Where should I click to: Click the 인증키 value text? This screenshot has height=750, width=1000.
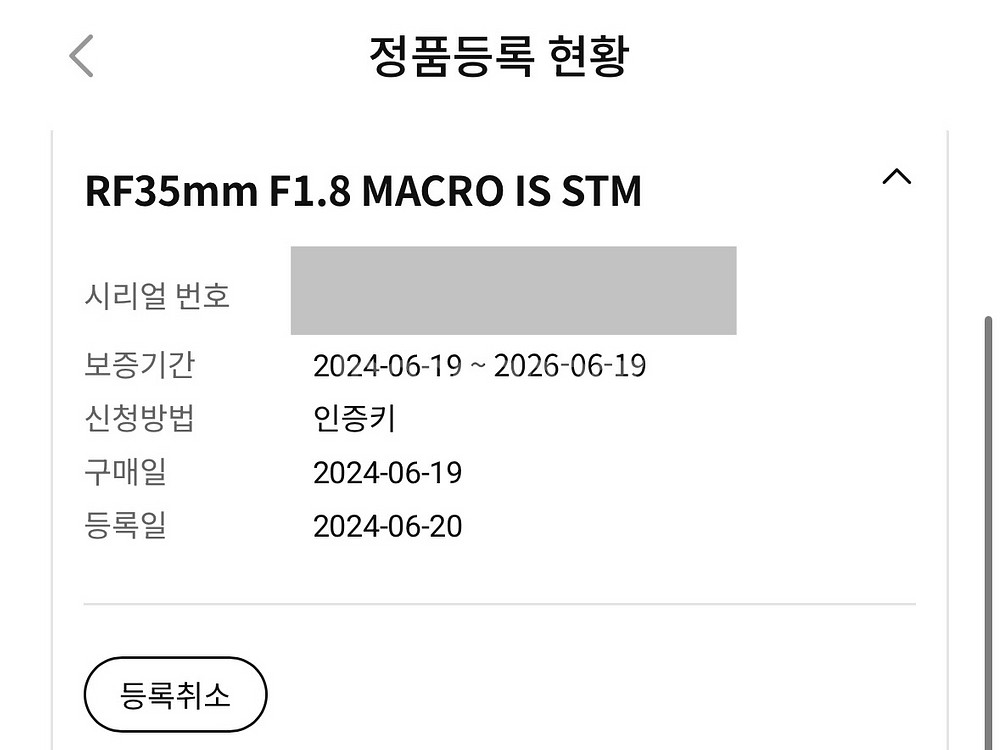coord(354,418)
